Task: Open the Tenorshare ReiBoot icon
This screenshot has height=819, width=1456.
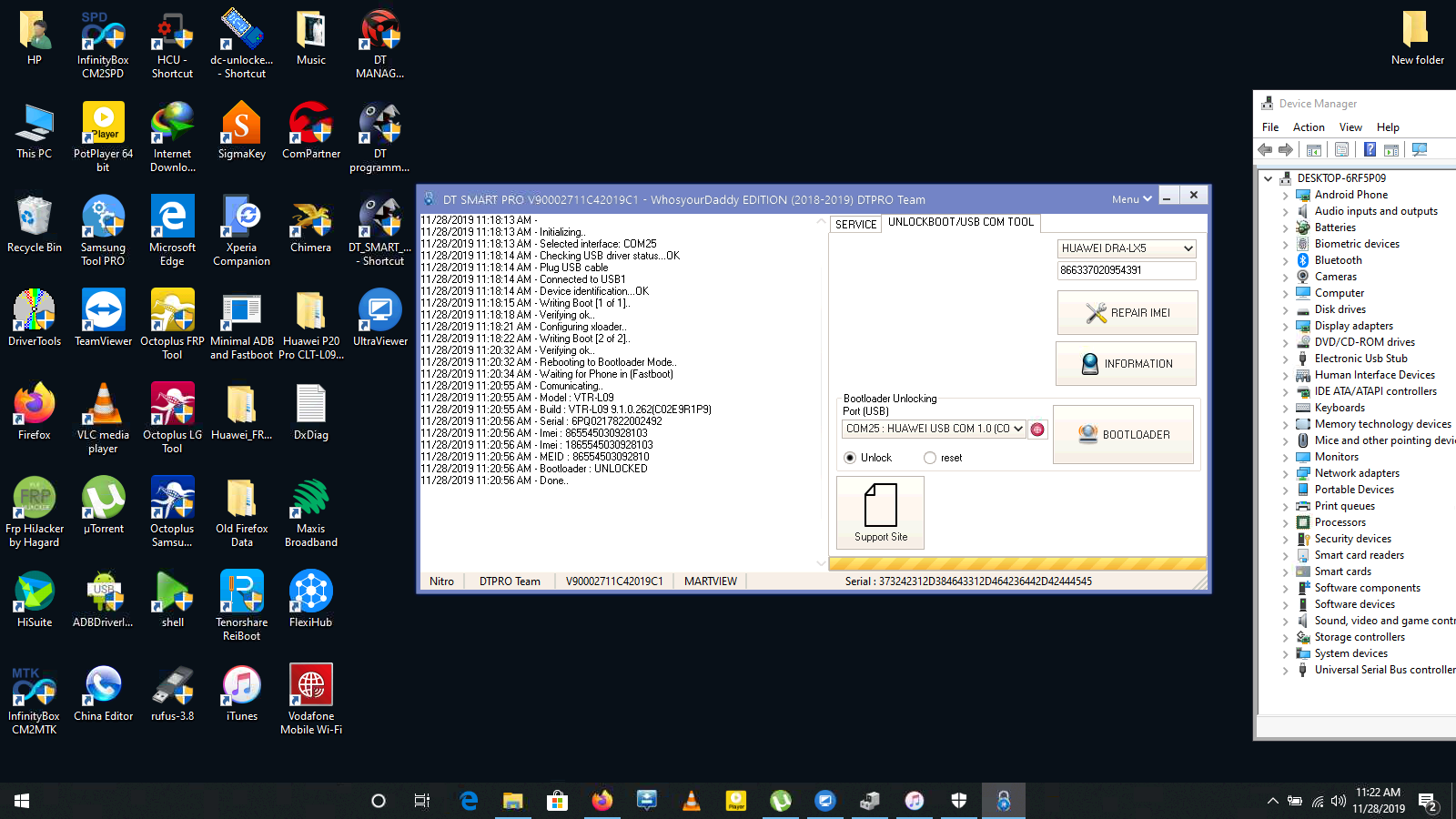Action: click(241, 606)
